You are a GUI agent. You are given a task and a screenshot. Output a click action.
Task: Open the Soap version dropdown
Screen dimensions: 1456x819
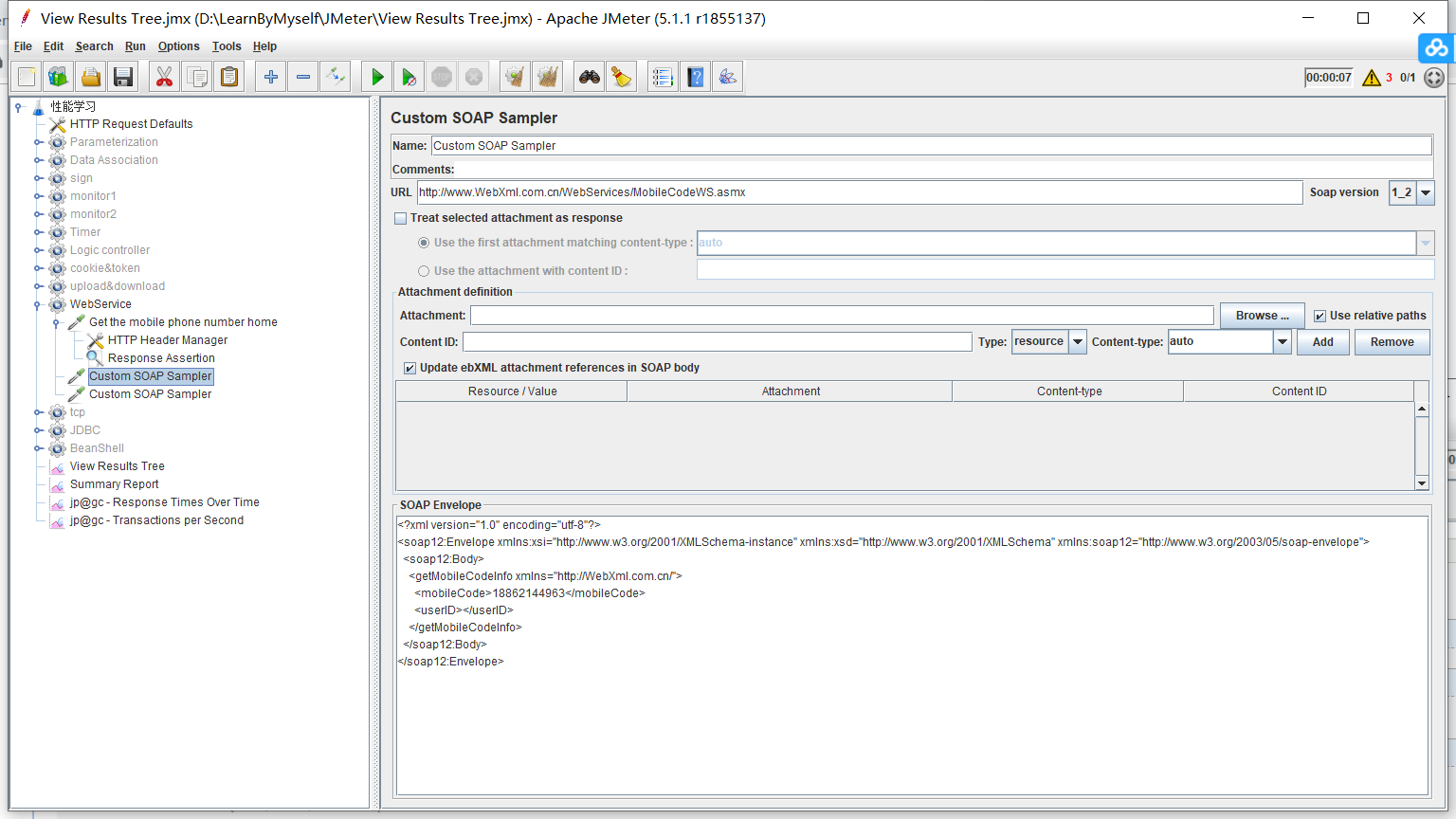tap(1426, 192)
